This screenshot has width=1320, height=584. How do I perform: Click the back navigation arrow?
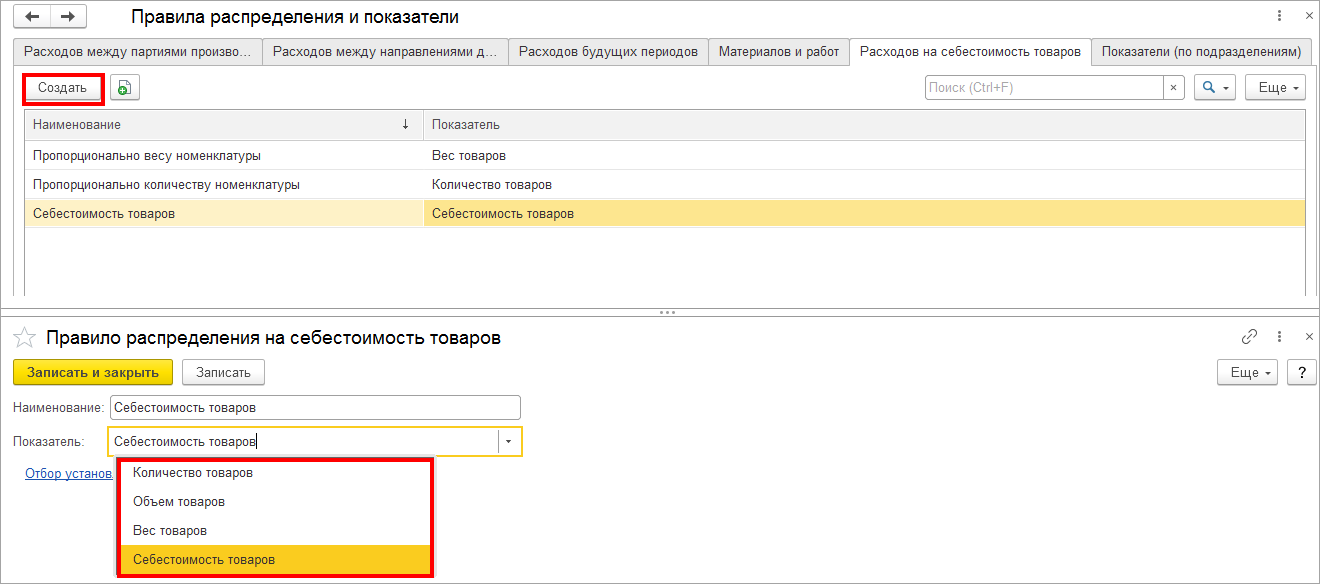32,17
